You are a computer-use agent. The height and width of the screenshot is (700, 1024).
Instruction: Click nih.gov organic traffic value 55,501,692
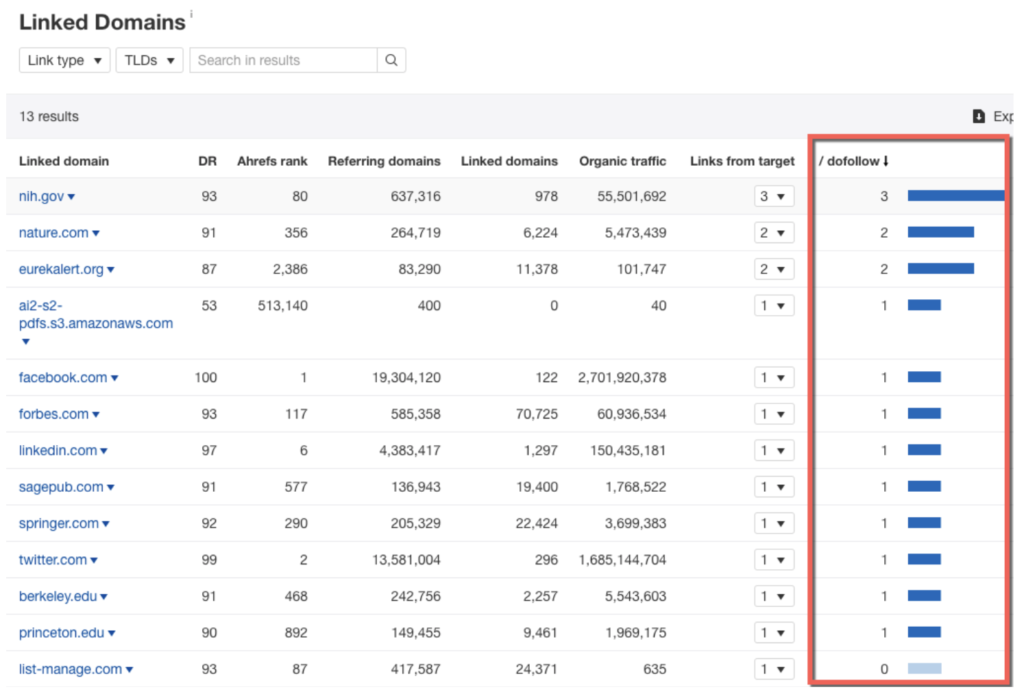632,197
